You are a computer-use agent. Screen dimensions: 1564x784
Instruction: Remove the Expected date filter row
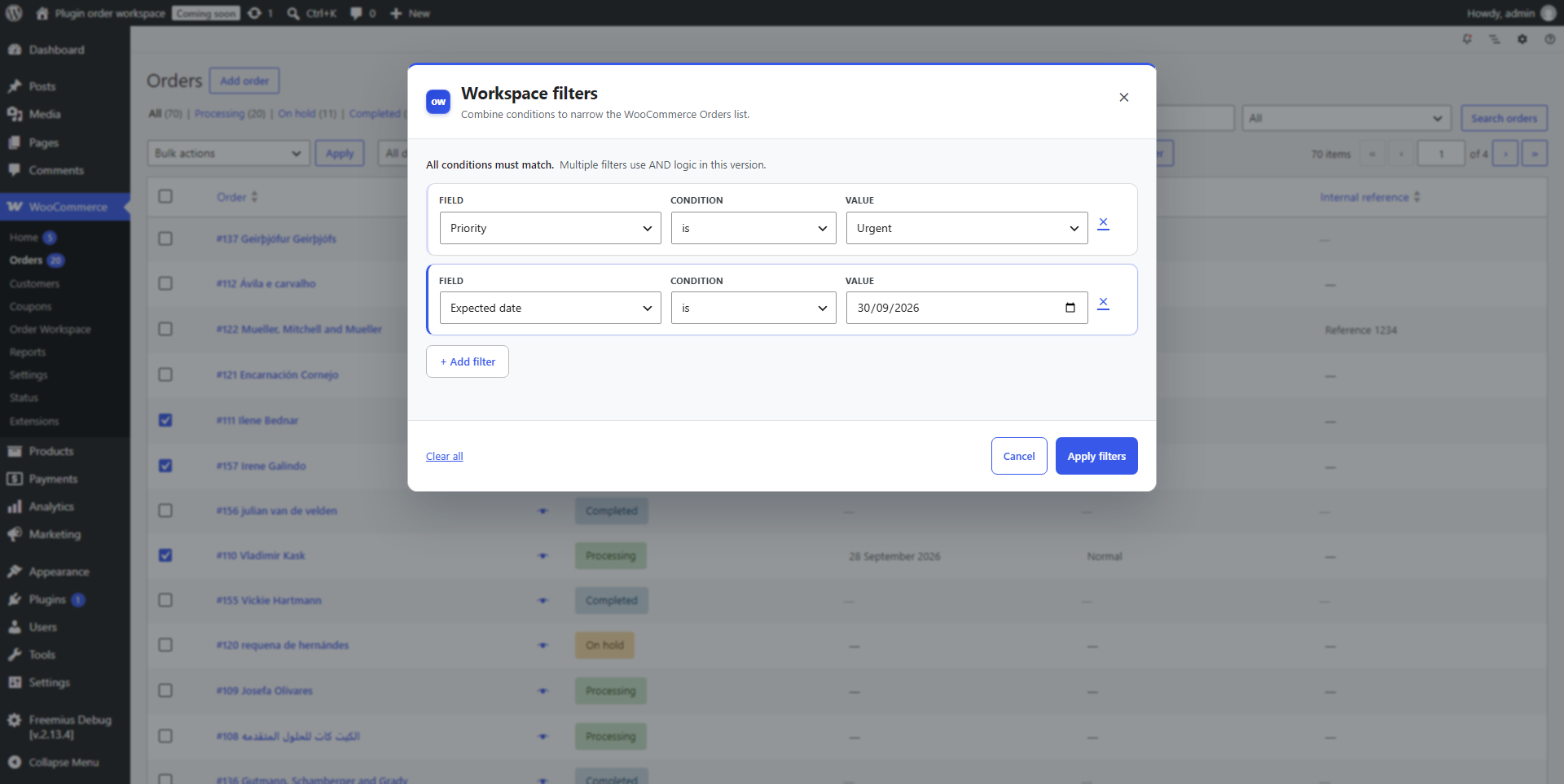[1103, 303]
